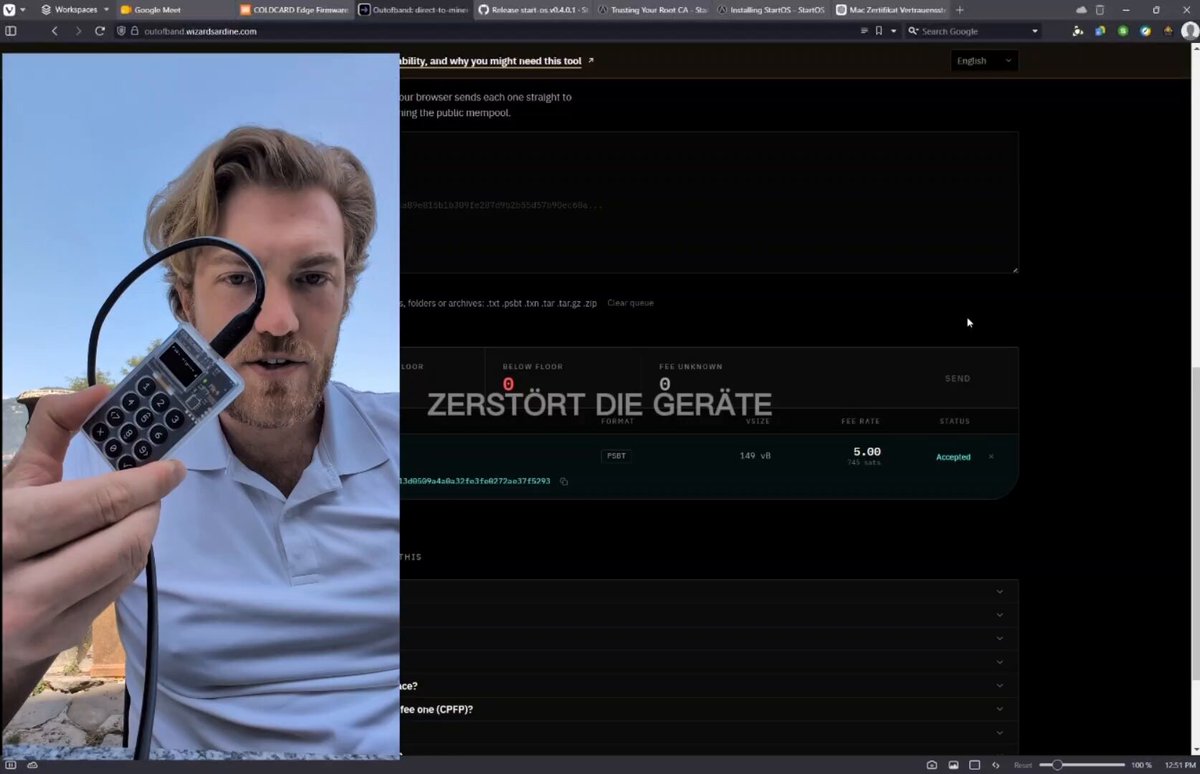The image size is (1200, 774).
Task: Expand the first FAQ row chevron
Action: click(999, 591)
